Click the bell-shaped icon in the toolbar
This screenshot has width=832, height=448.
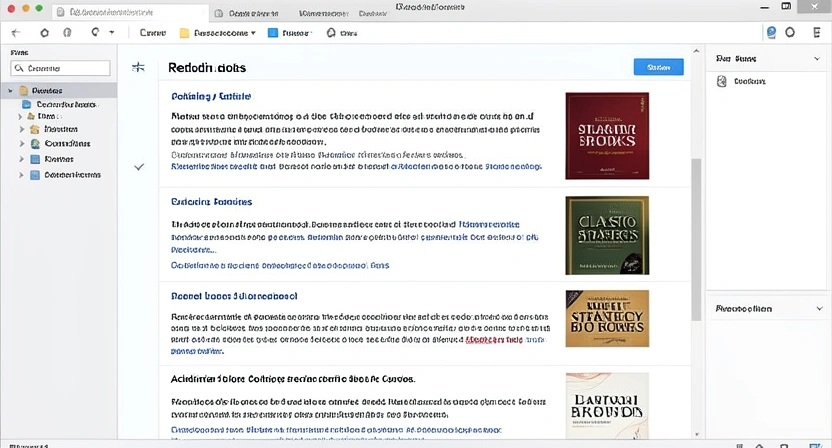pyautogui.click(x=331, y=33)
